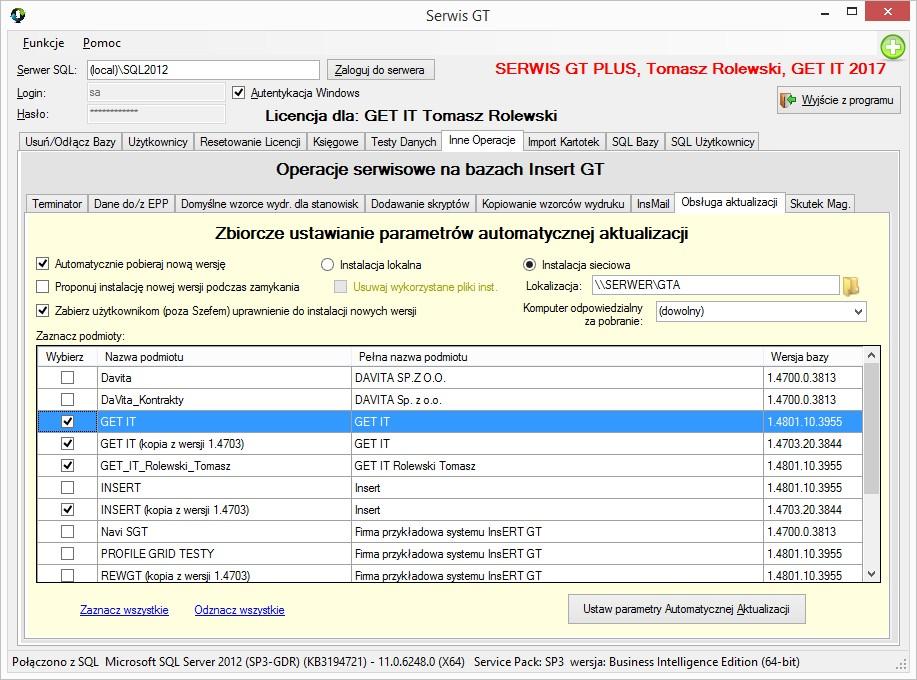Browse network location with folder icon
The height and width of the screenshot is (680, 917).
[x=851, y=286]
